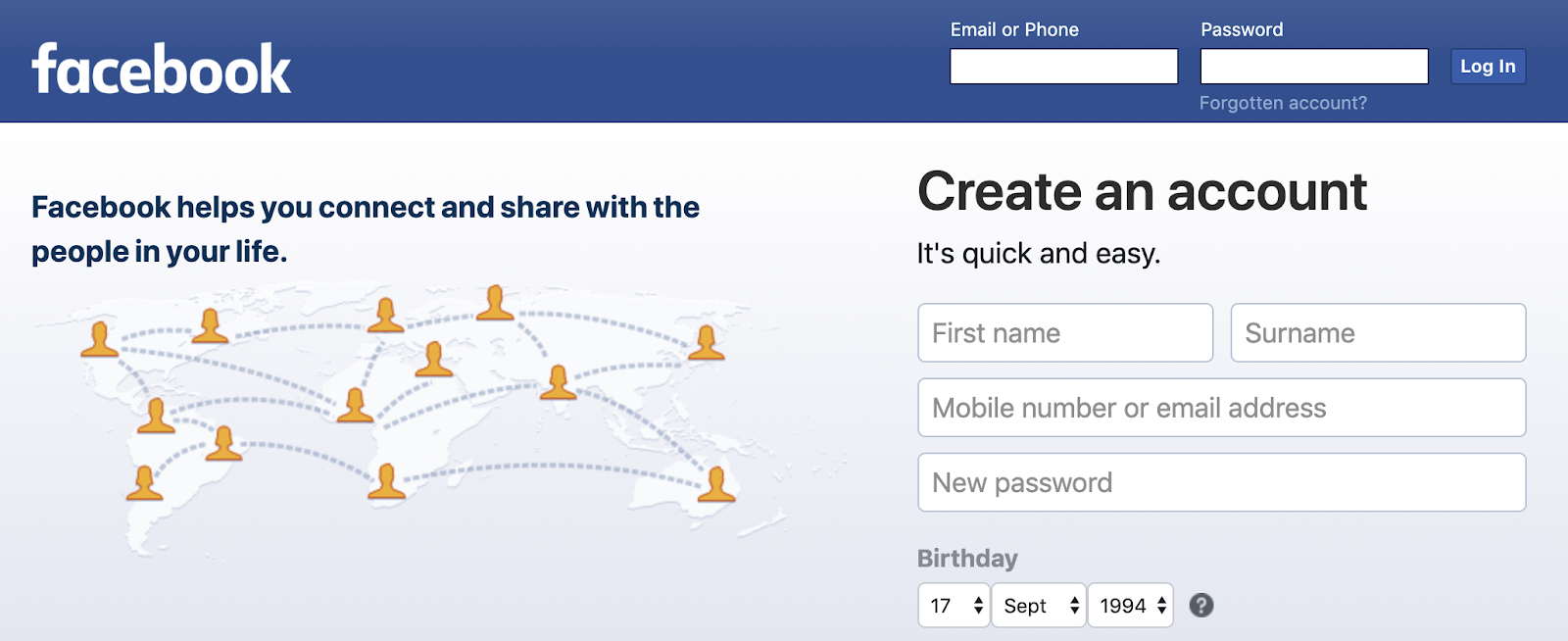Click the topmost person icon on map
This screenshot has height=641, width=1568.
pos(495,303)
